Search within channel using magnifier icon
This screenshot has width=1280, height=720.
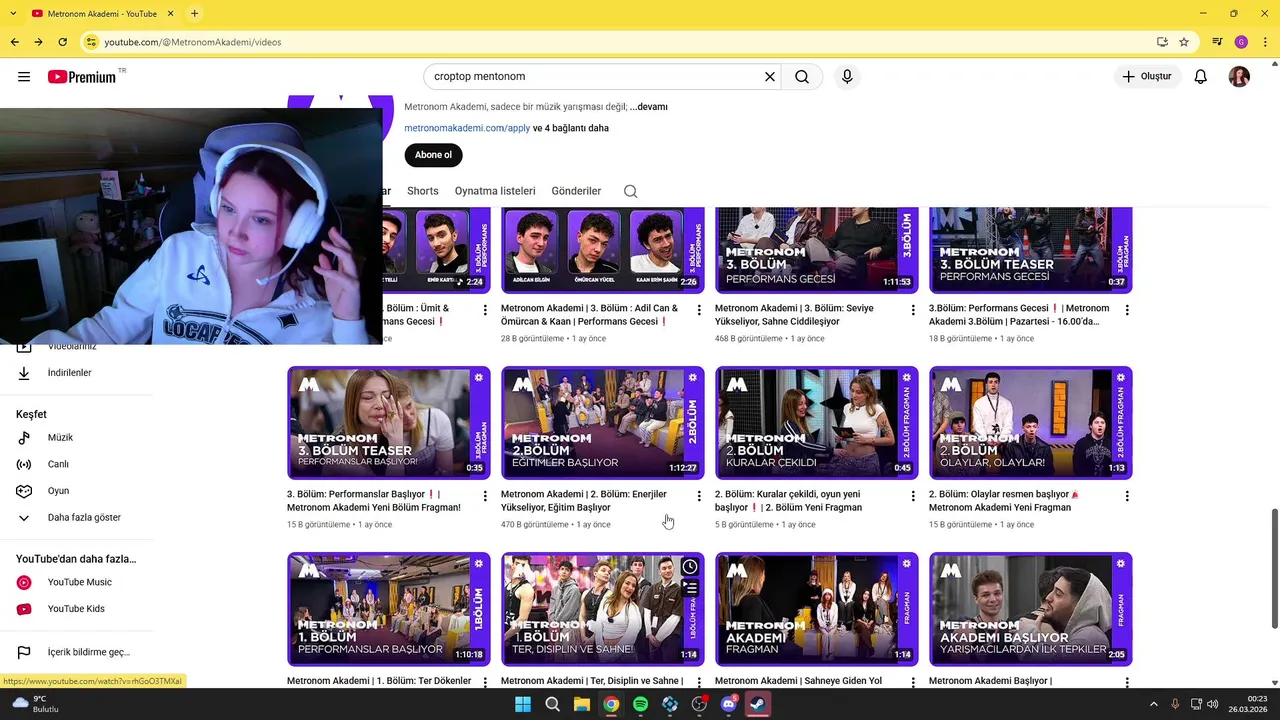pos(631,191)
